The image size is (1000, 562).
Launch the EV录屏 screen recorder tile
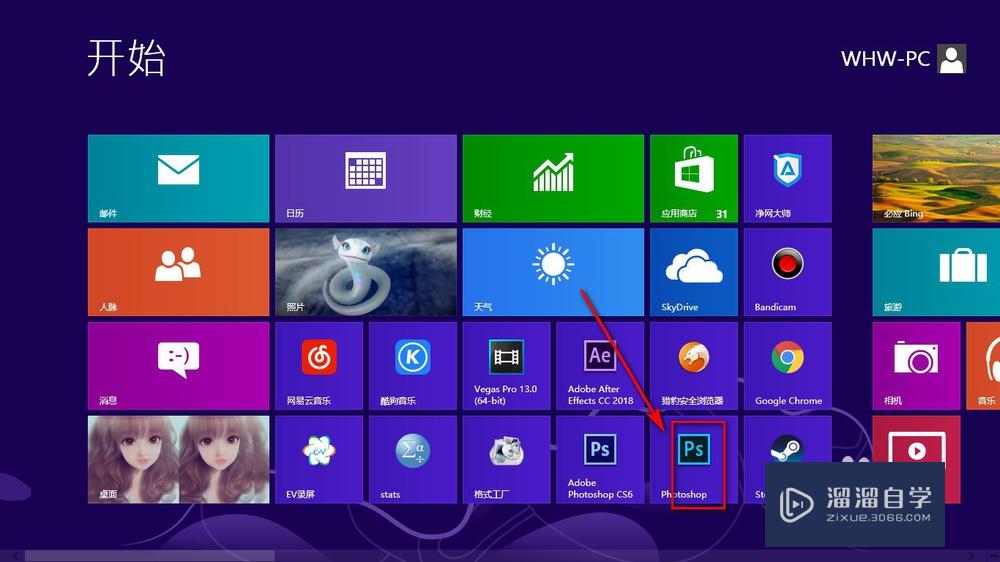319,459
